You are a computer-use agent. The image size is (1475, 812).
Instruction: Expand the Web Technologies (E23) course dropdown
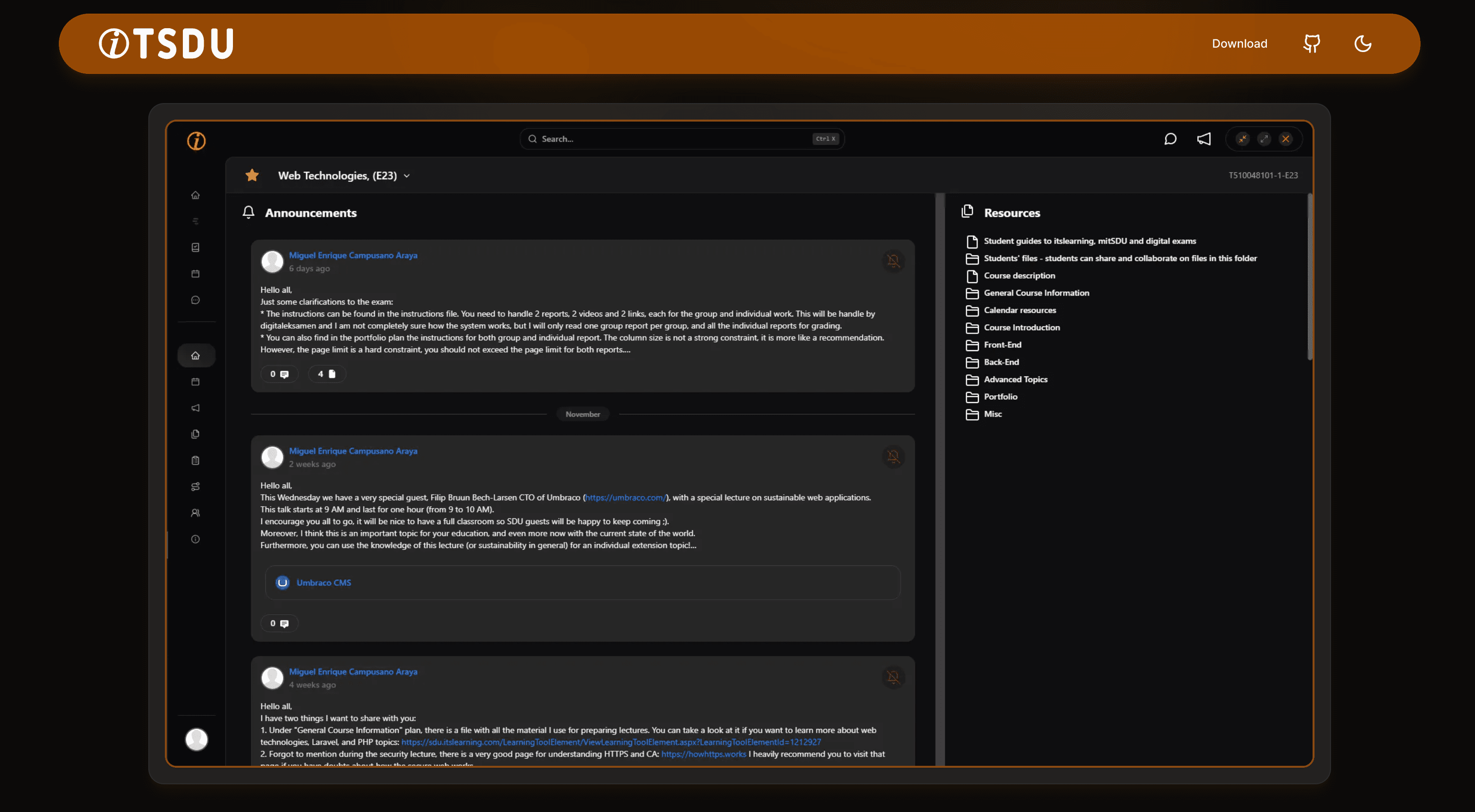[x=407, y=176]
